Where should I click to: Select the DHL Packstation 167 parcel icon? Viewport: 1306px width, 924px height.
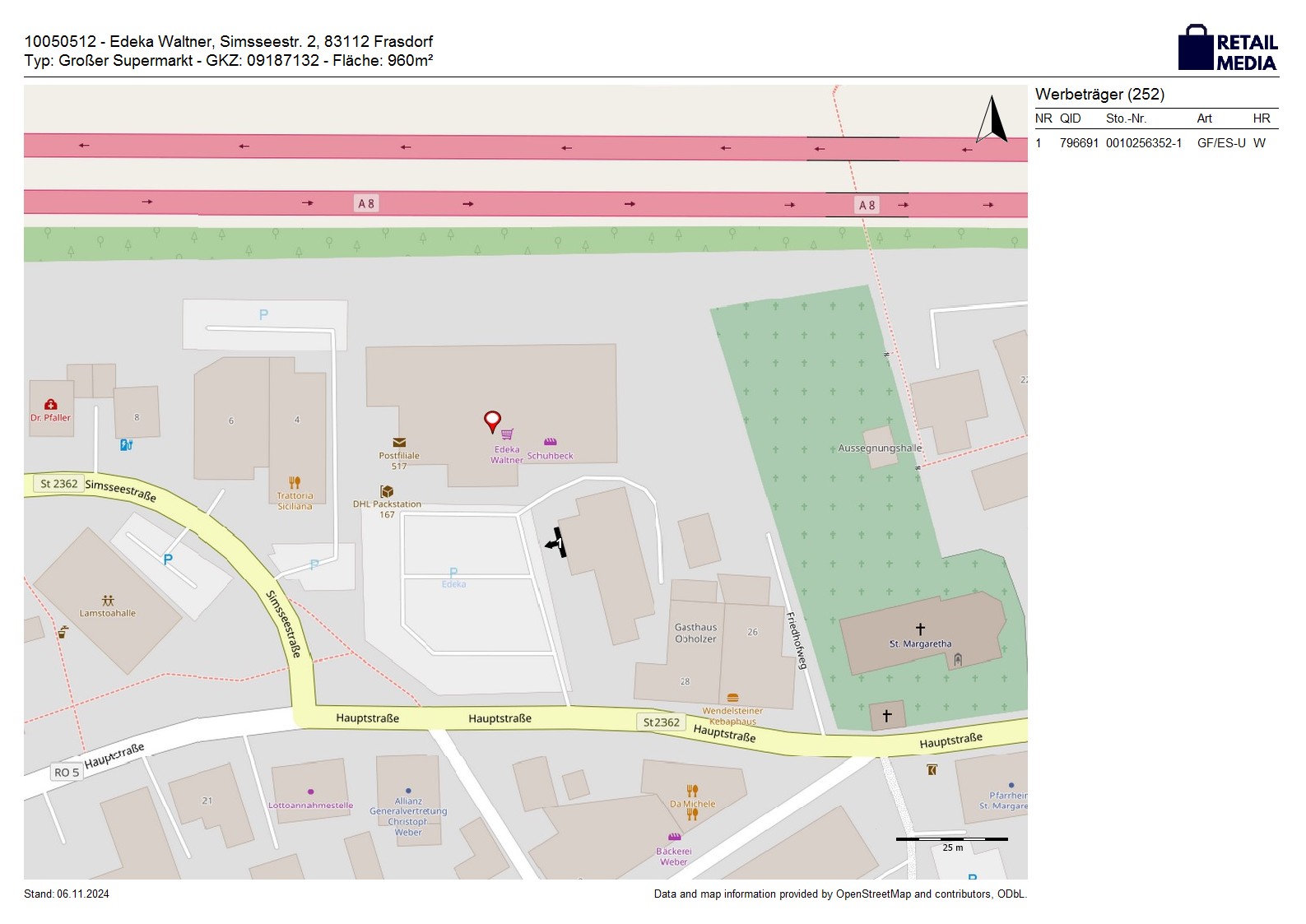[387, 491]
